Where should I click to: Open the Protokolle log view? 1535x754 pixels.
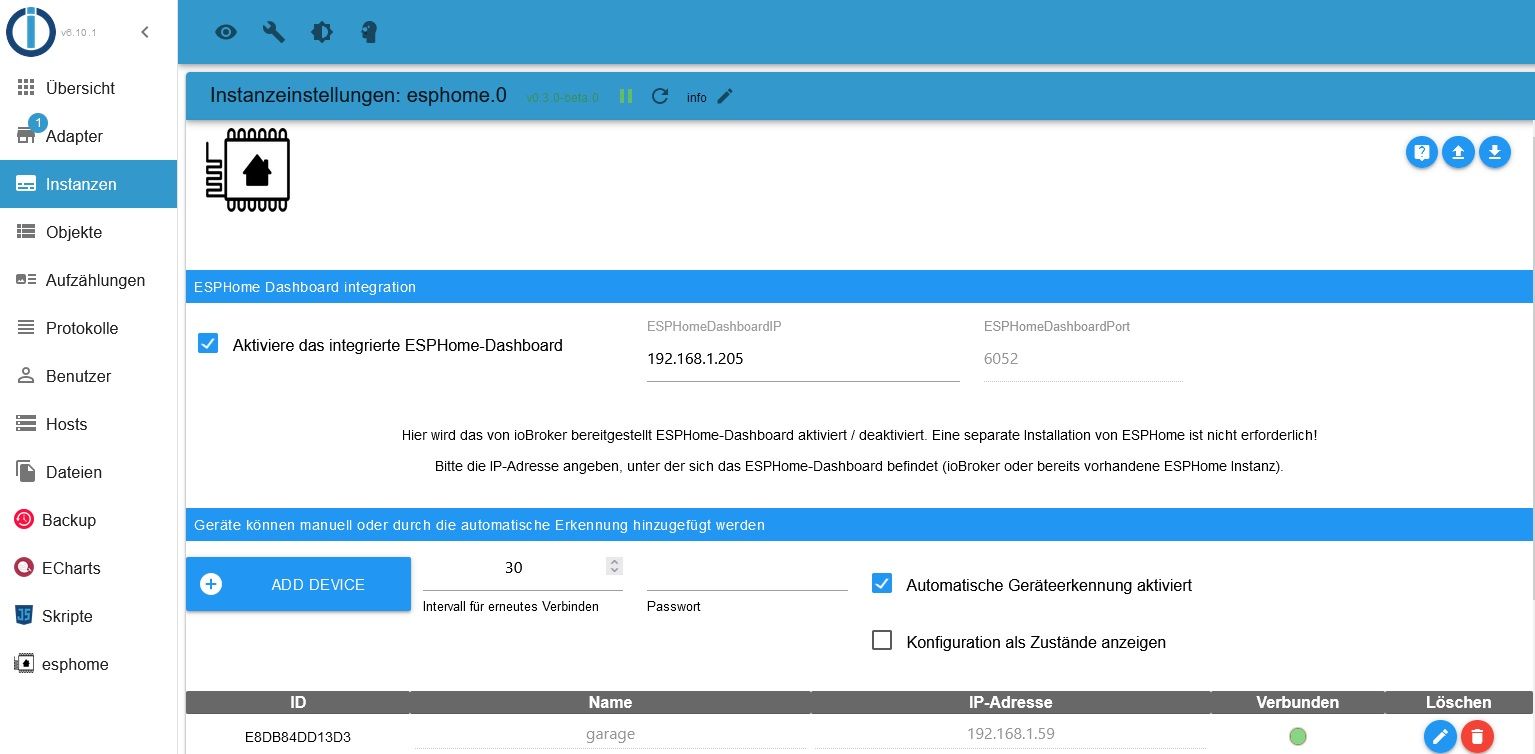[x=88, y=328]
